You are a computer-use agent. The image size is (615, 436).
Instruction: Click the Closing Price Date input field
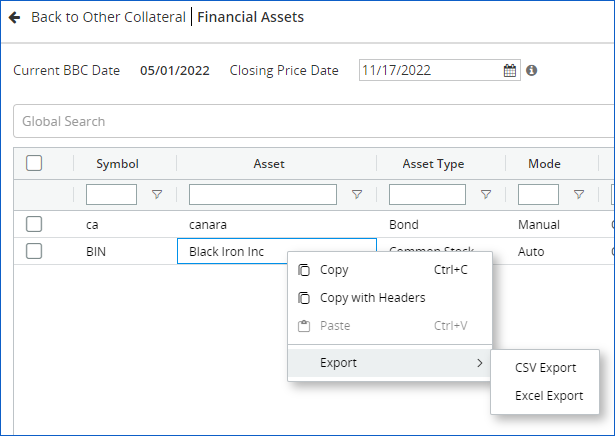click(428, 71)
